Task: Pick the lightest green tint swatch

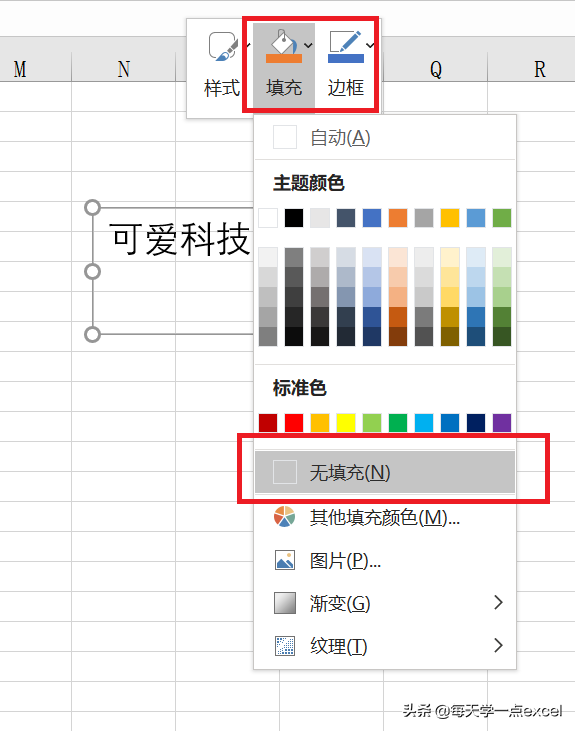Action: [502, 257]
